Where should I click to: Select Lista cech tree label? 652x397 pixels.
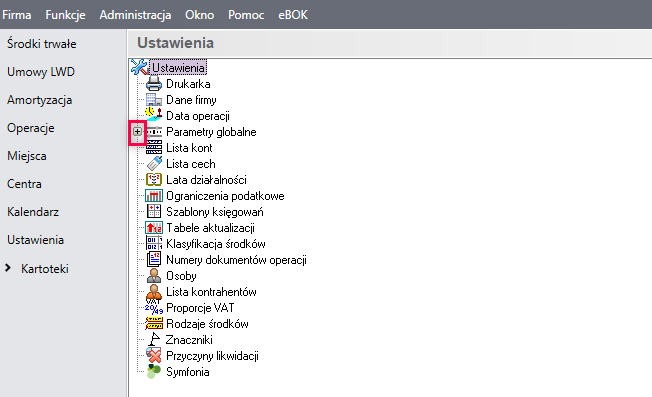pyautogui.click(x=191, y=164)
